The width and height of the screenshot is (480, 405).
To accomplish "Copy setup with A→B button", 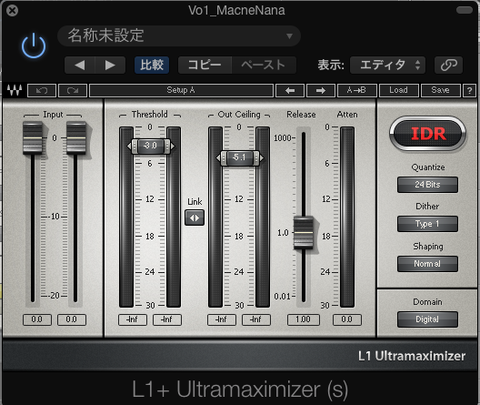I will click(357, 90).
